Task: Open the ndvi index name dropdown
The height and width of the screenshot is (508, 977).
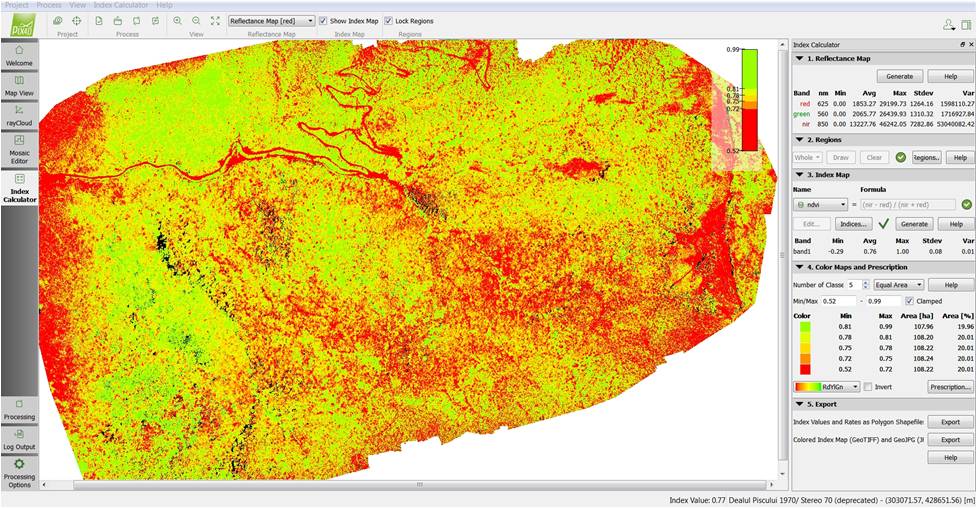Action: (820, 204)
